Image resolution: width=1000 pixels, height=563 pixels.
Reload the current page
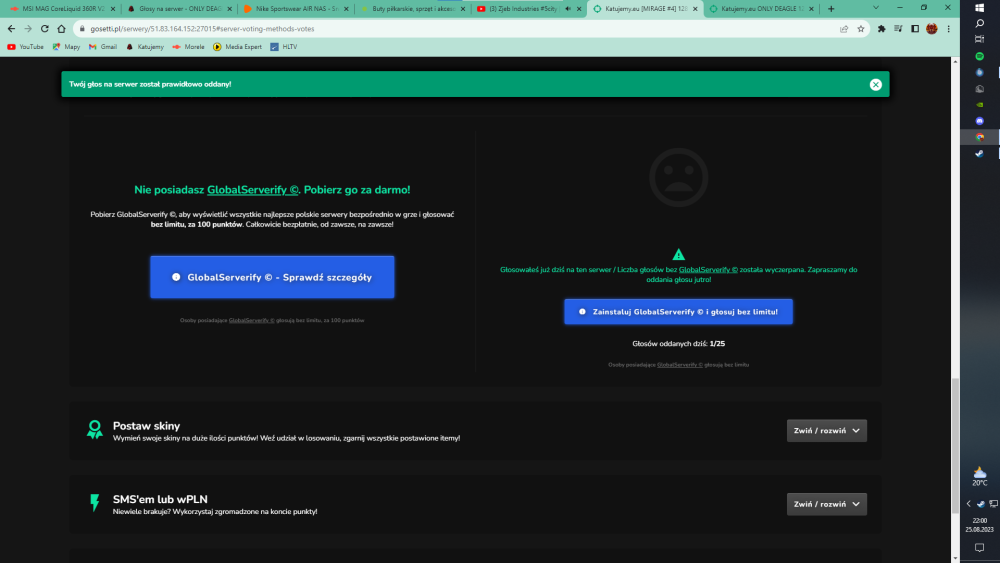[45, 29]
